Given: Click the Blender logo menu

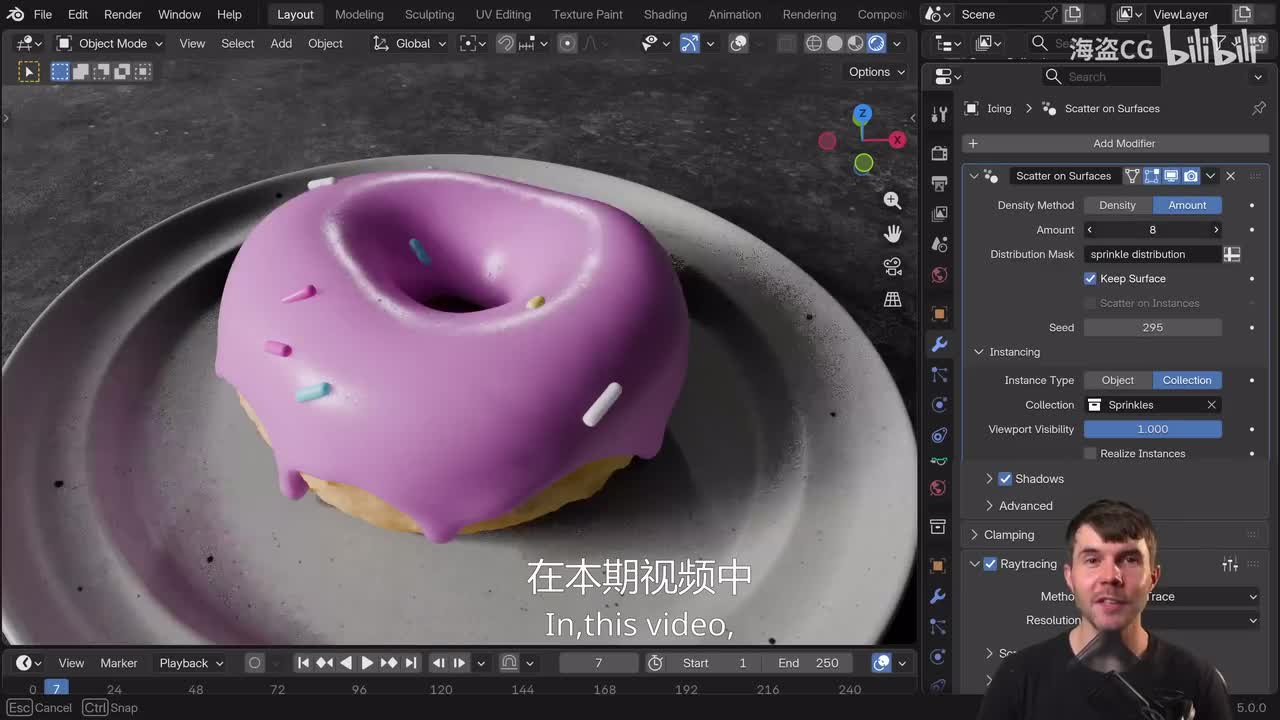Looking at the screenshot, I should click(14, 14).
